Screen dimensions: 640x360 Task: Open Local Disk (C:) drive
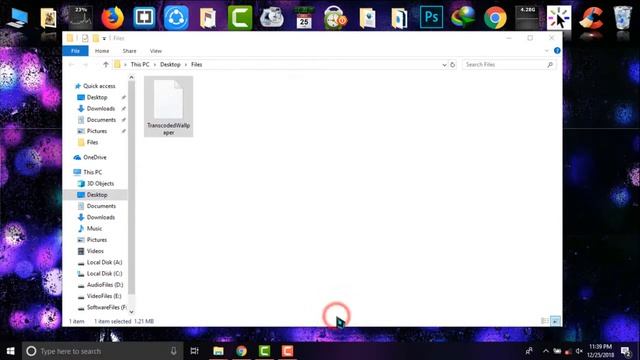[104, 273]
